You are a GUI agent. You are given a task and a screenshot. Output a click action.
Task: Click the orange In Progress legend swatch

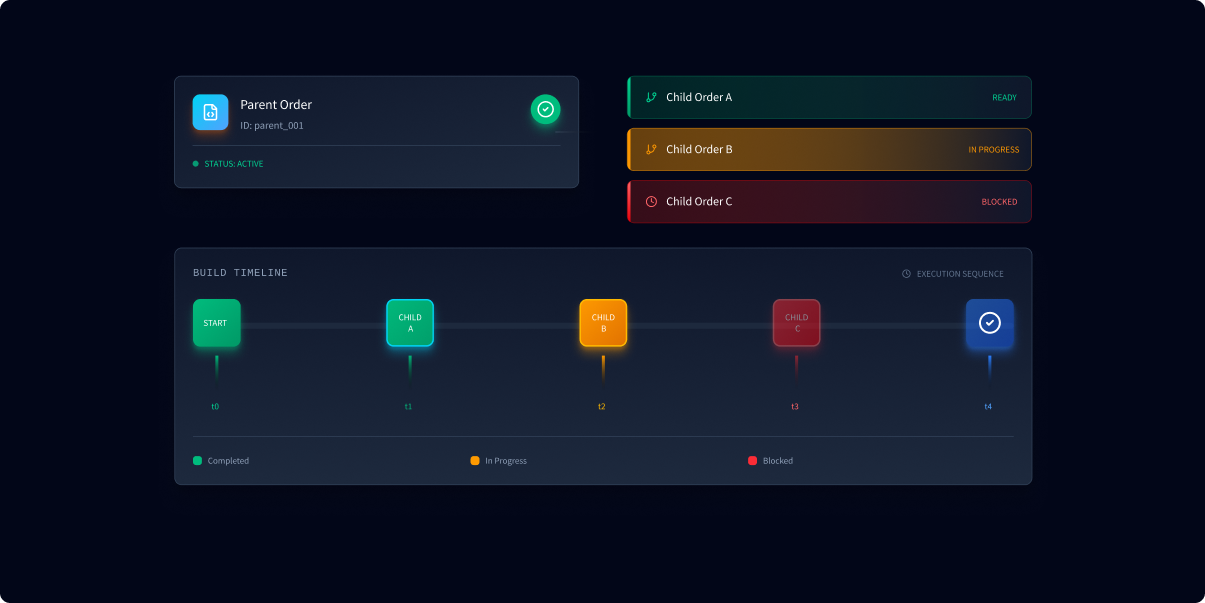(475, 461)
